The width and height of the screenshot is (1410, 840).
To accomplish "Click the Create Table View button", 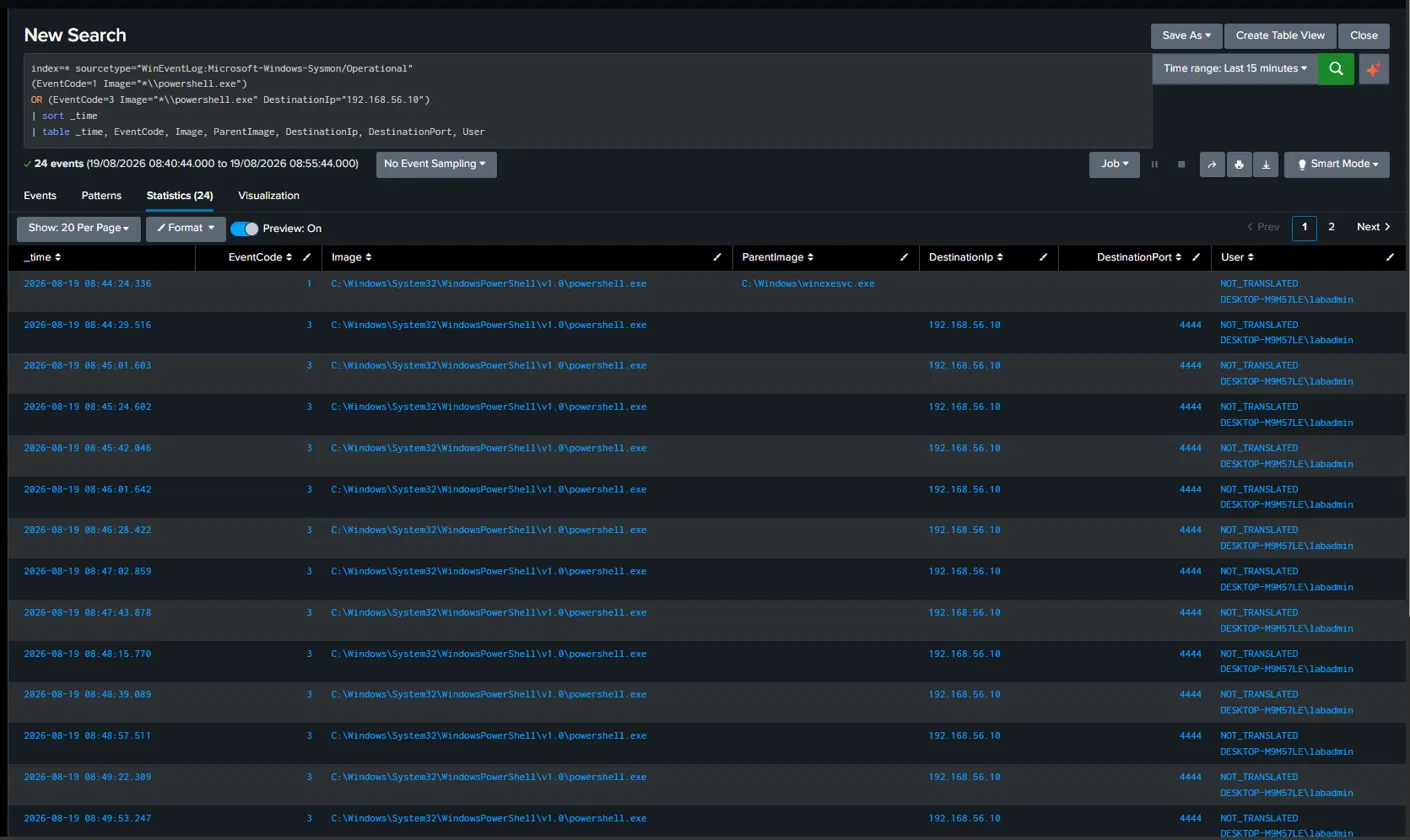I will (x=1280, y=35).
